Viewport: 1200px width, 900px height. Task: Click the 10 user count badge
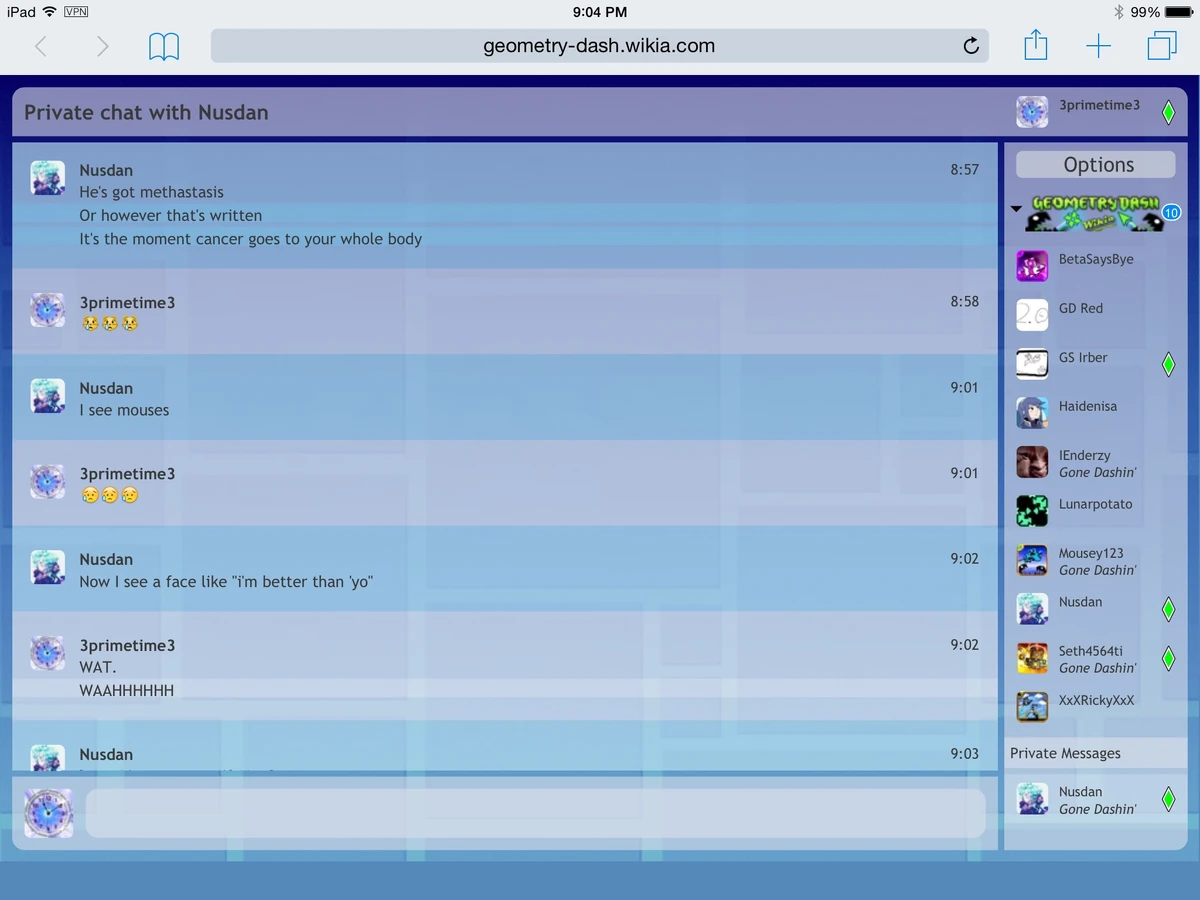1170,212
